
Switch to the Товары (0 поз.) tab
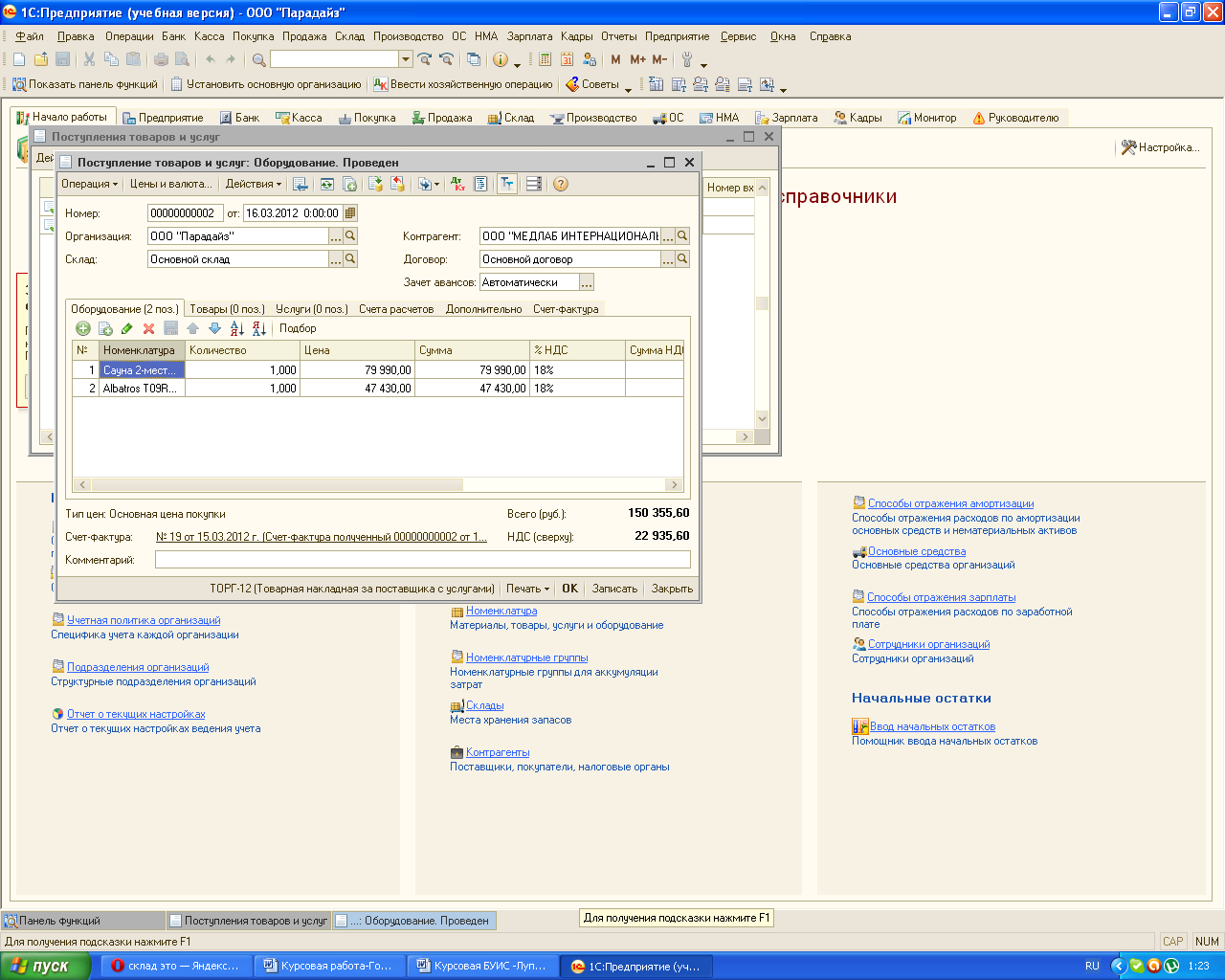tap(227, 309)
